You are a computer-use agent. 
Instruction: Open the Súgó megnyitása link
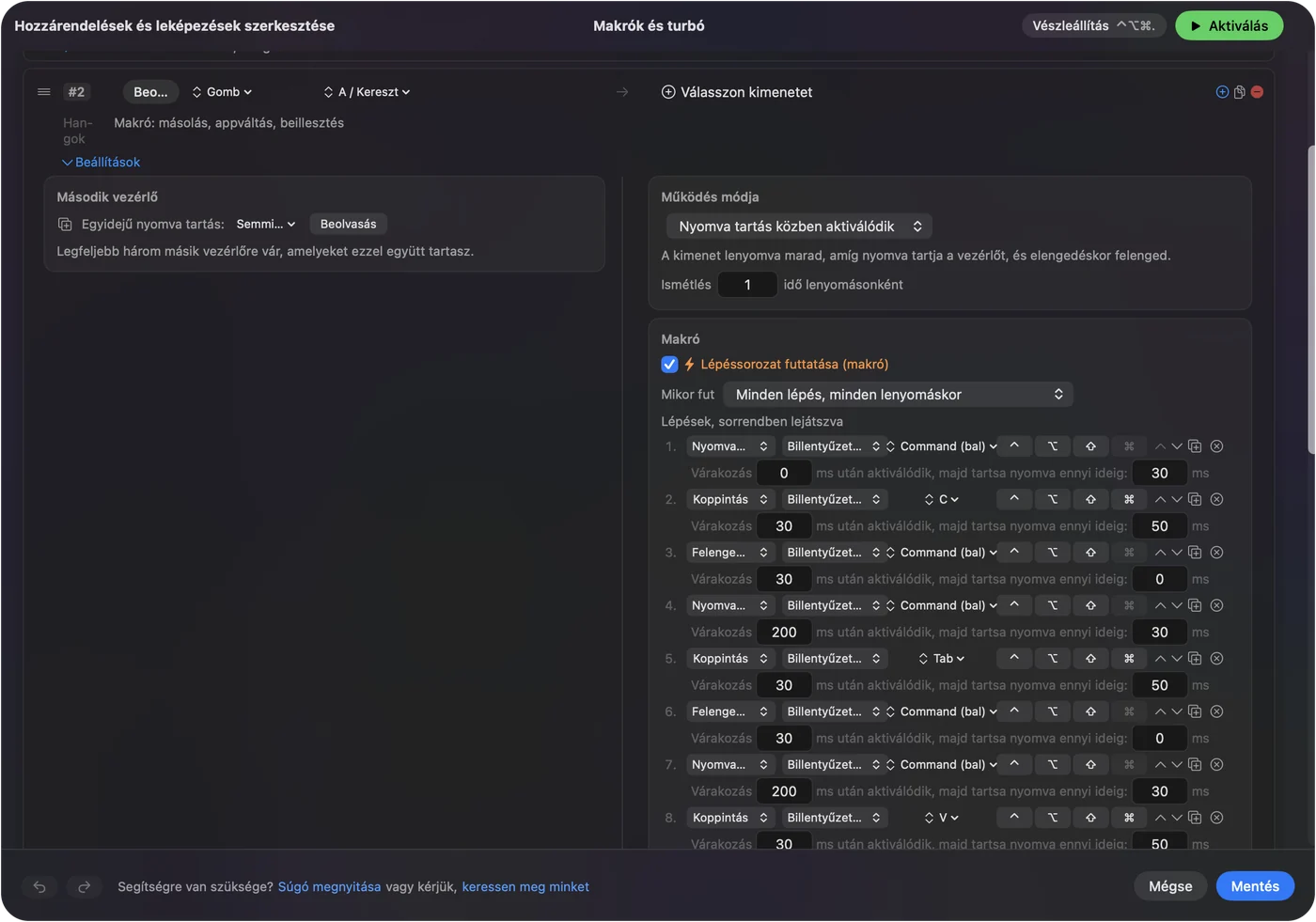[x=330, y=886]
